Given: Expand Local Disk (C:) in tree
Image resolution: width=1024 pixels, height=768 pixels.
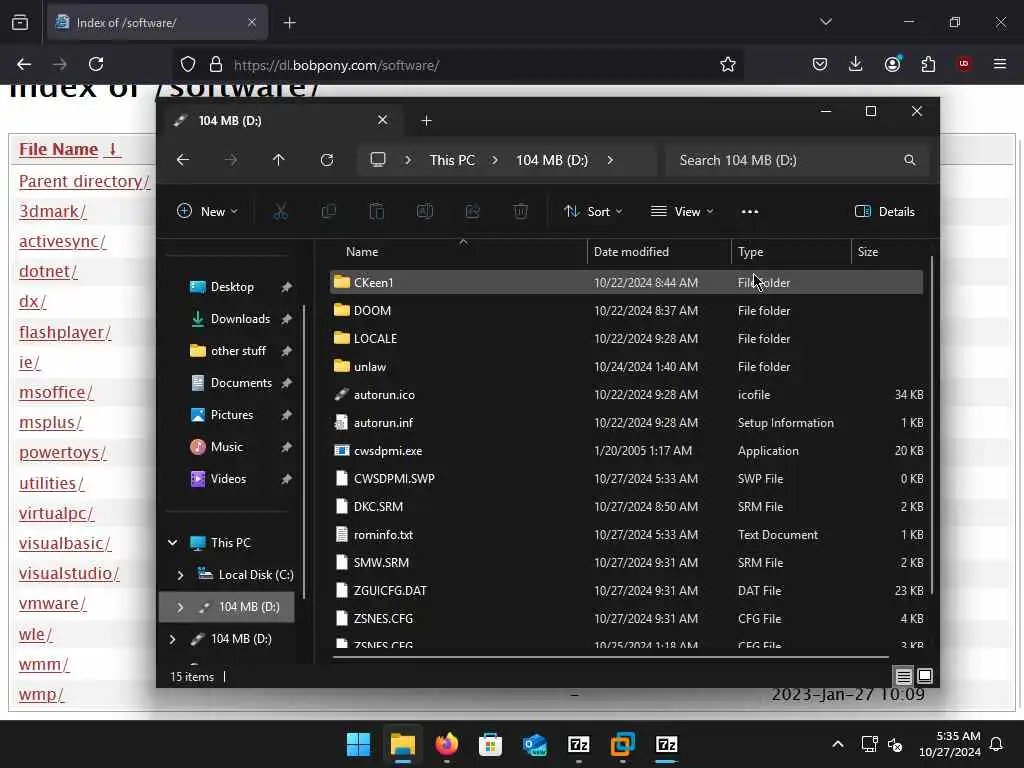Looking at the screenshot, I should 180,575.
